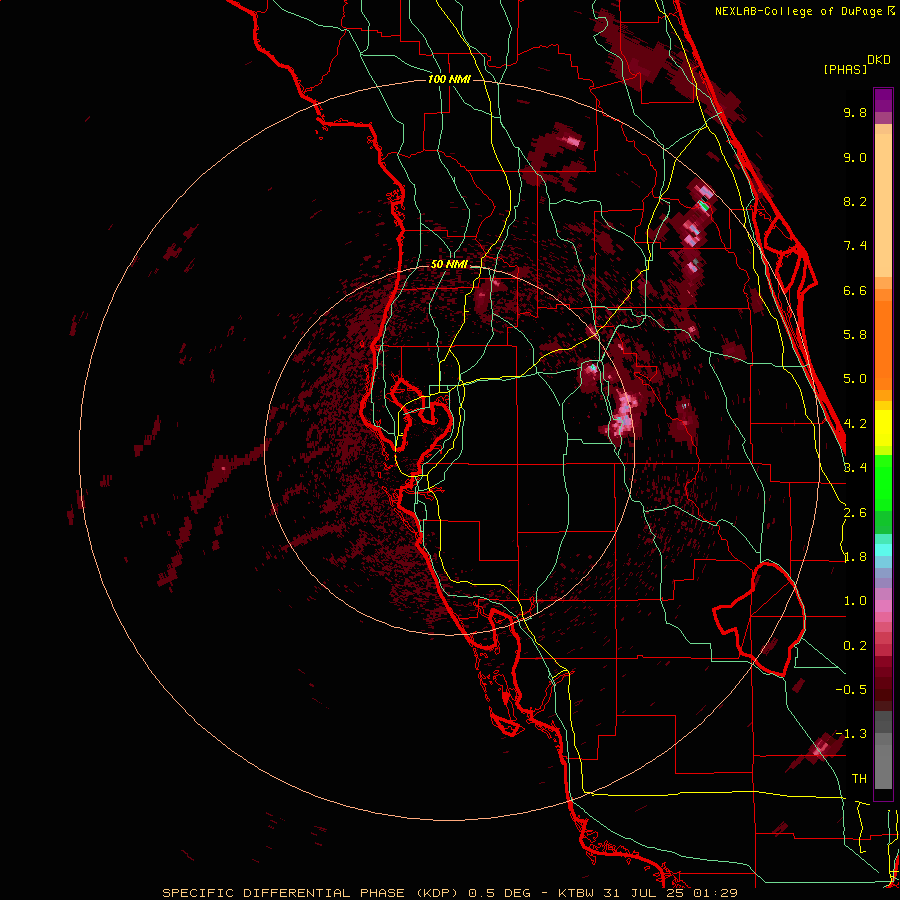Select the 7.4 legend value
Viewport: 900px width, 900px height.
tap(855, 246)
